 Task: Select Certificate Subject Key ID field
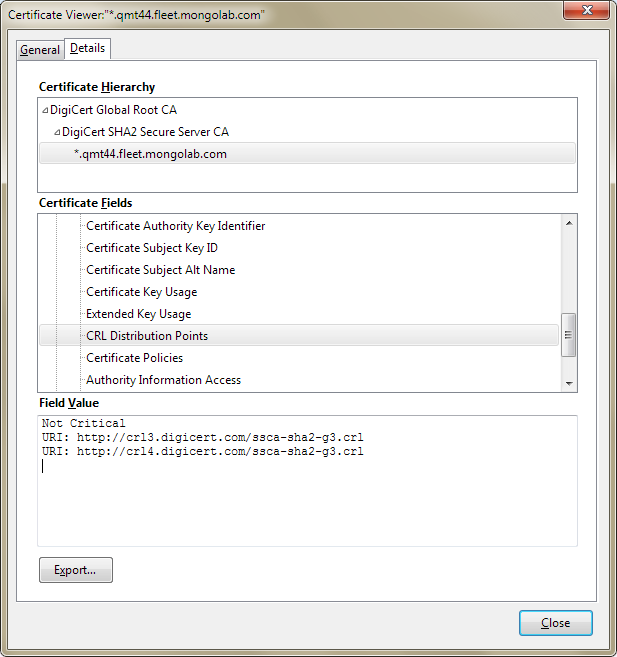coord(152,248)
